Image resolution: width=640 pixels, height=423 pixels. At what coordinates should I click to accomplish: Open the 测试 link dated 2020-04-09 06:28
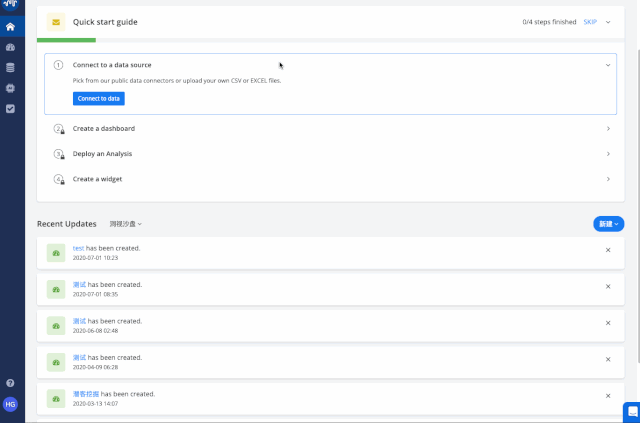click(79, 358)
